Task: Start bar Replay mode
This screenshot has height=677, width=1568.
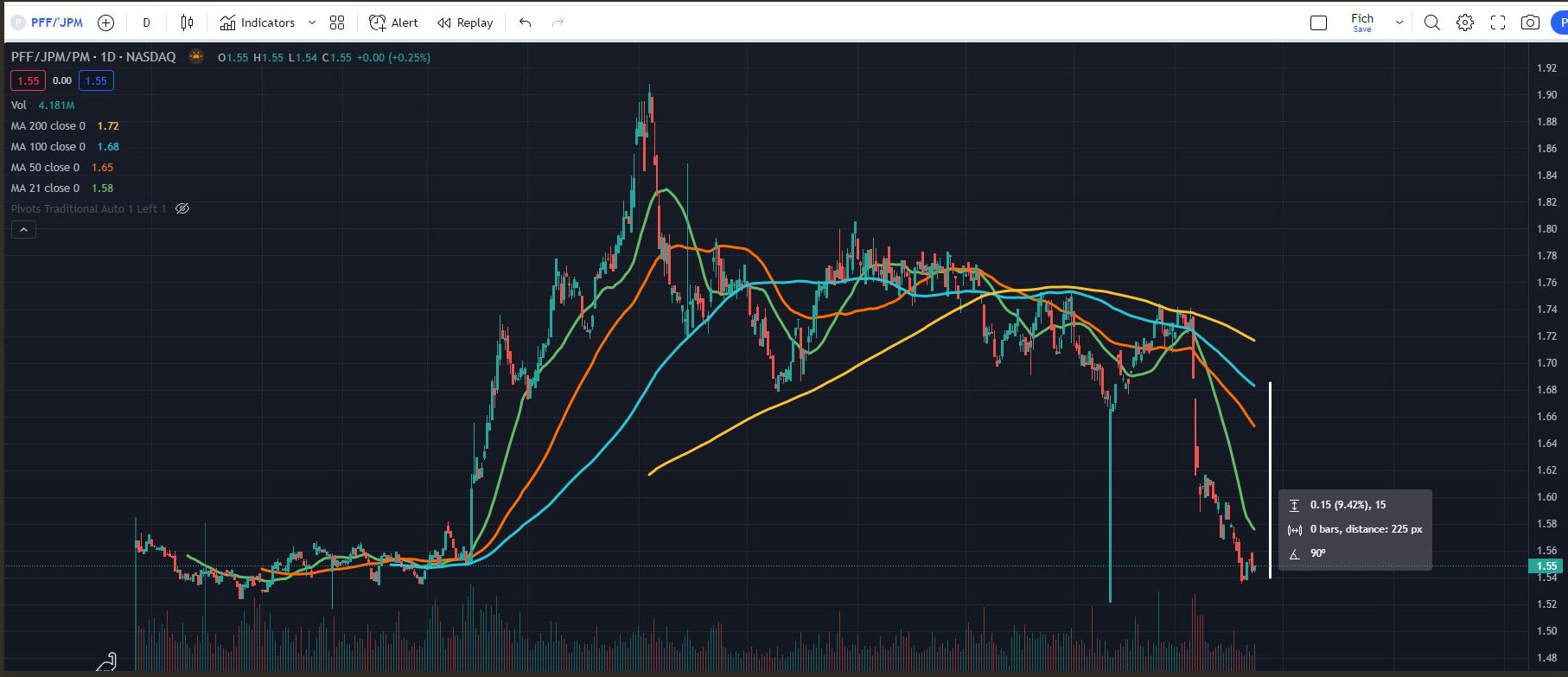Action: pyautogui.click(x=465, y=22)
